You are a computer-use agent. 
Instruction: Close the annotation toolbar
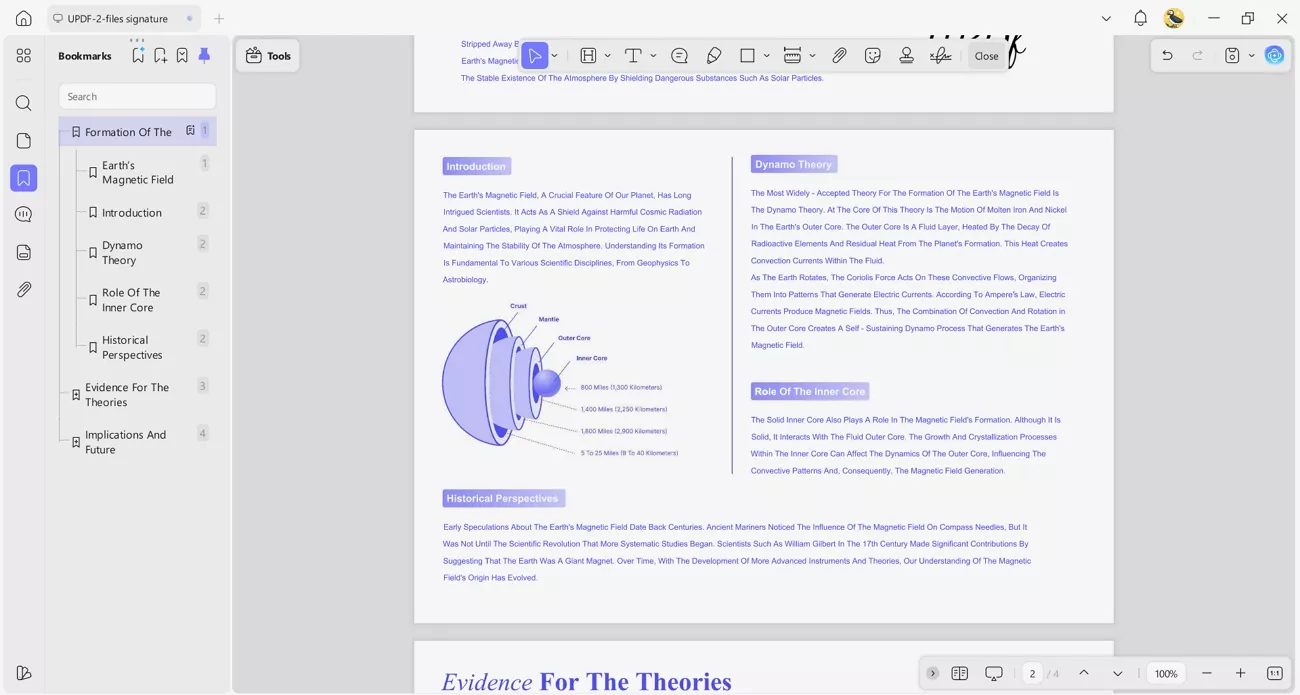(986, 55)
